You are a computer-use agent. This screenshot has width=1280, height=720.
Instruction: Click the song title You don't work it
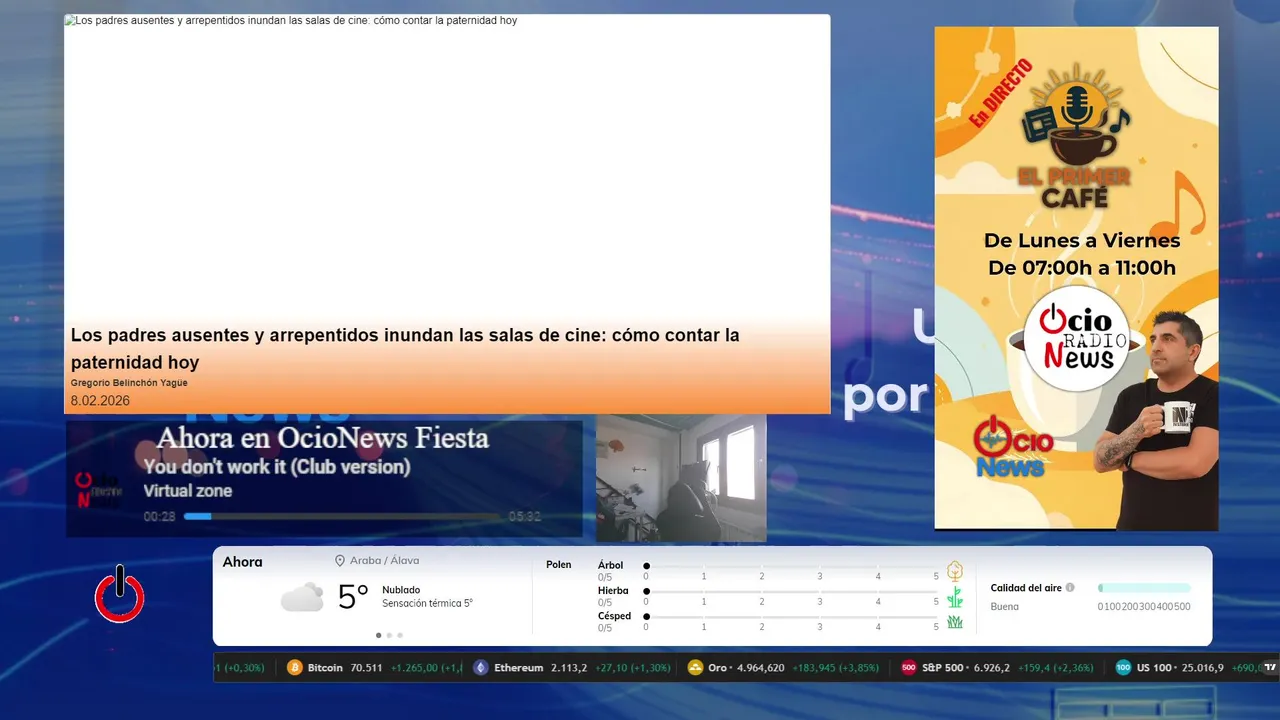click(x=277, y=467)
